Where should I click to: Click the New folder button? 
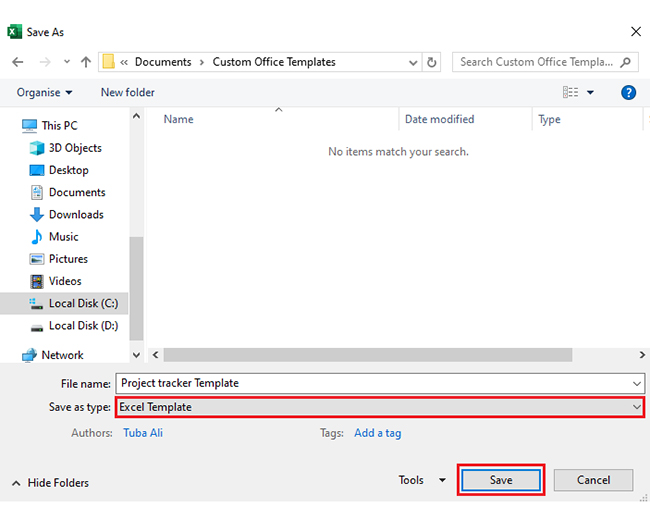tap(127, 92)
